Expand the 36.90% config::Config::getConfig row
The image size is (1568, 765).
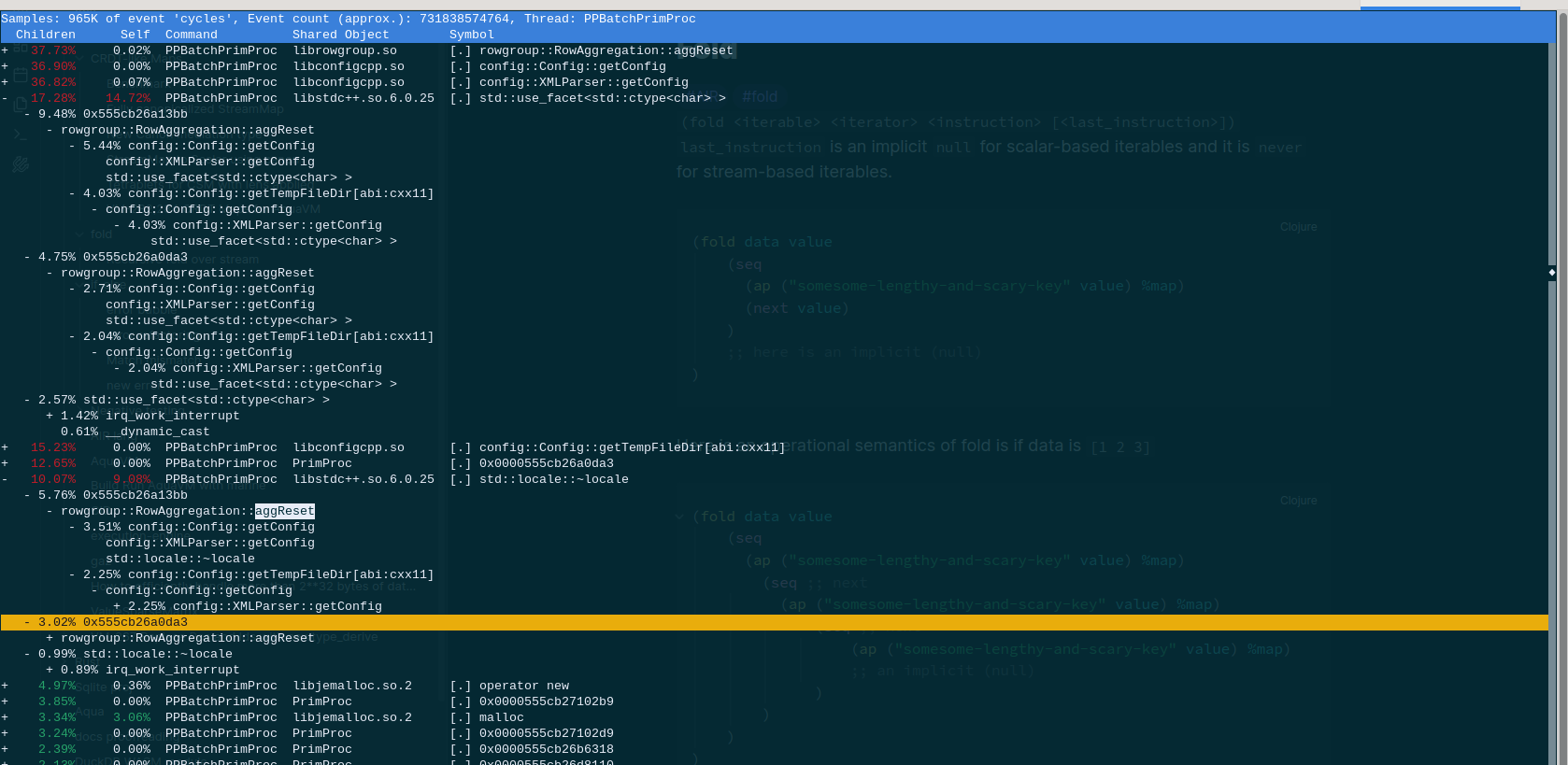pyautogui.click(x=5, y=66)
